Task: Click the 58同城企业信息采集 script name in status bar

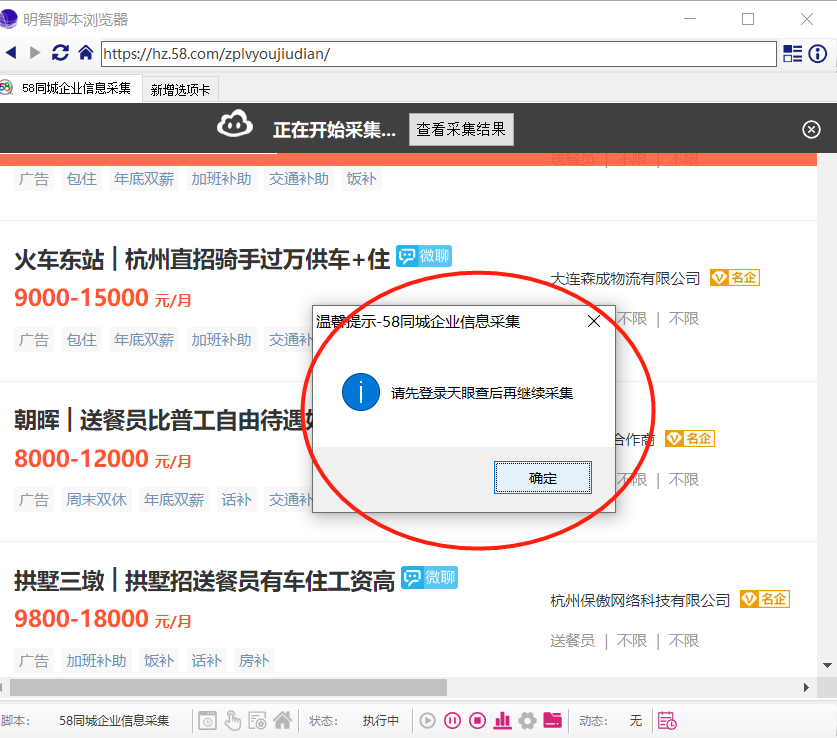Action: [114, 721]
